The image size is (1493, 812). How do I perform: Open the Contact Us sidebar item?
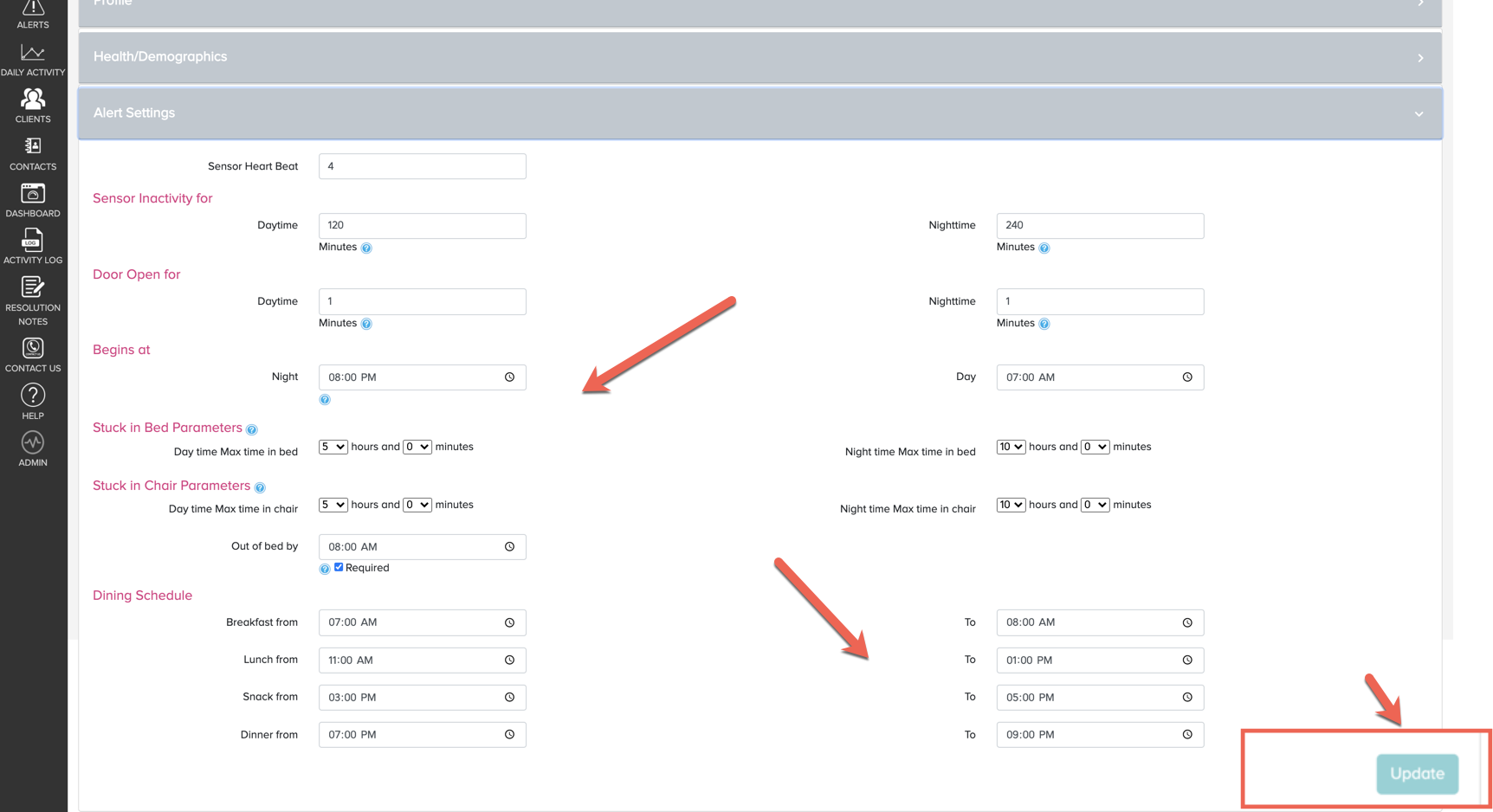(x=33, y=354)
